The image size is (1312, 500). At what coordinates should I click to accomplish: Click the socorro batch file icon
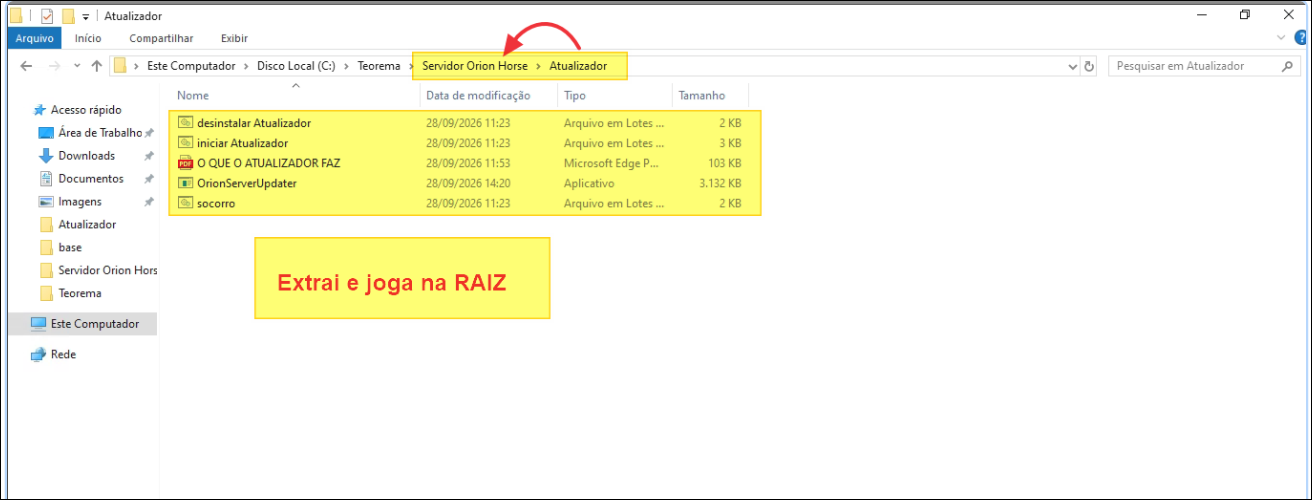(185, 203)
